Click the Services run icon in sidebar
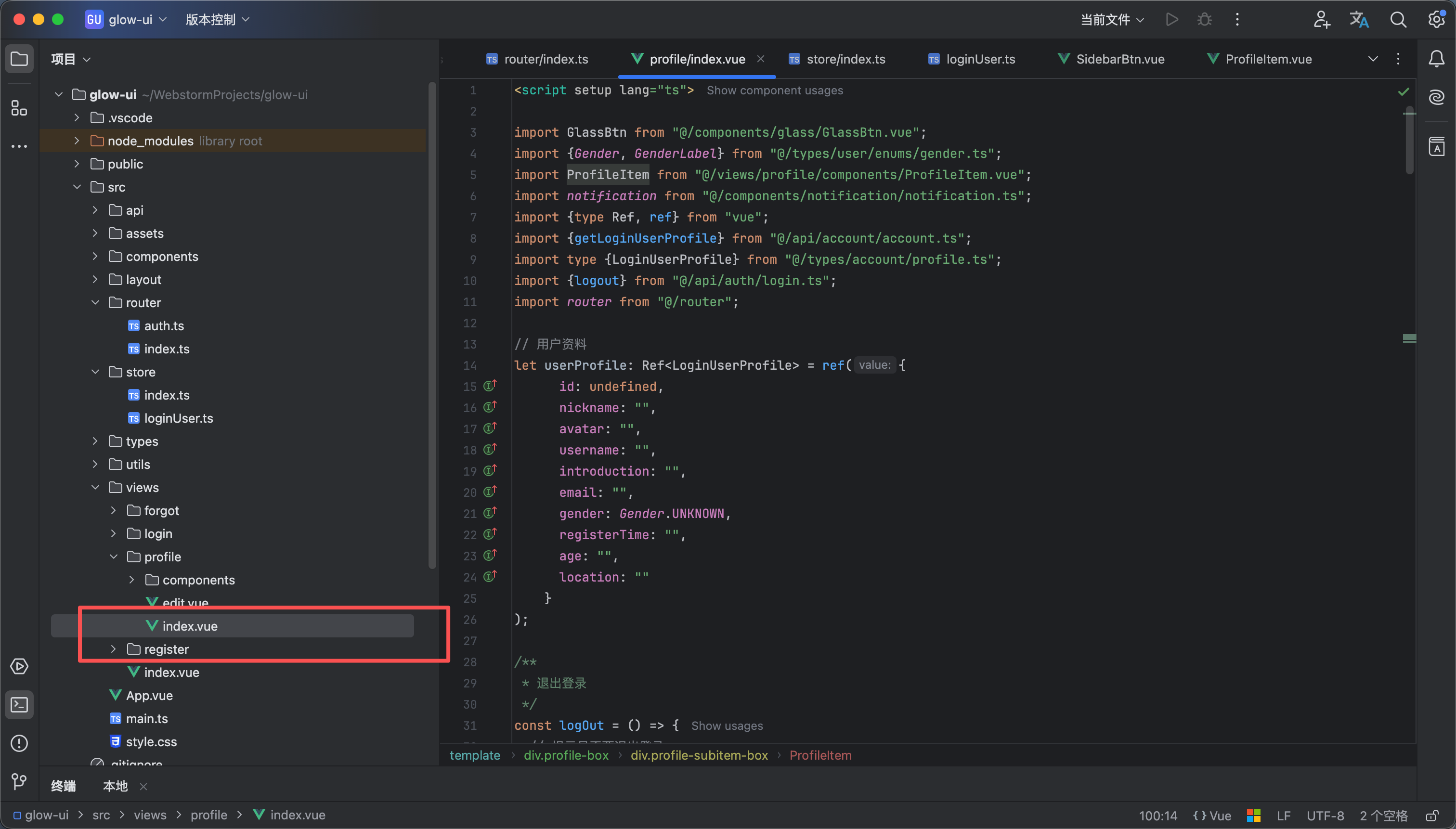The image size is (1456, 829). point(19,666)
